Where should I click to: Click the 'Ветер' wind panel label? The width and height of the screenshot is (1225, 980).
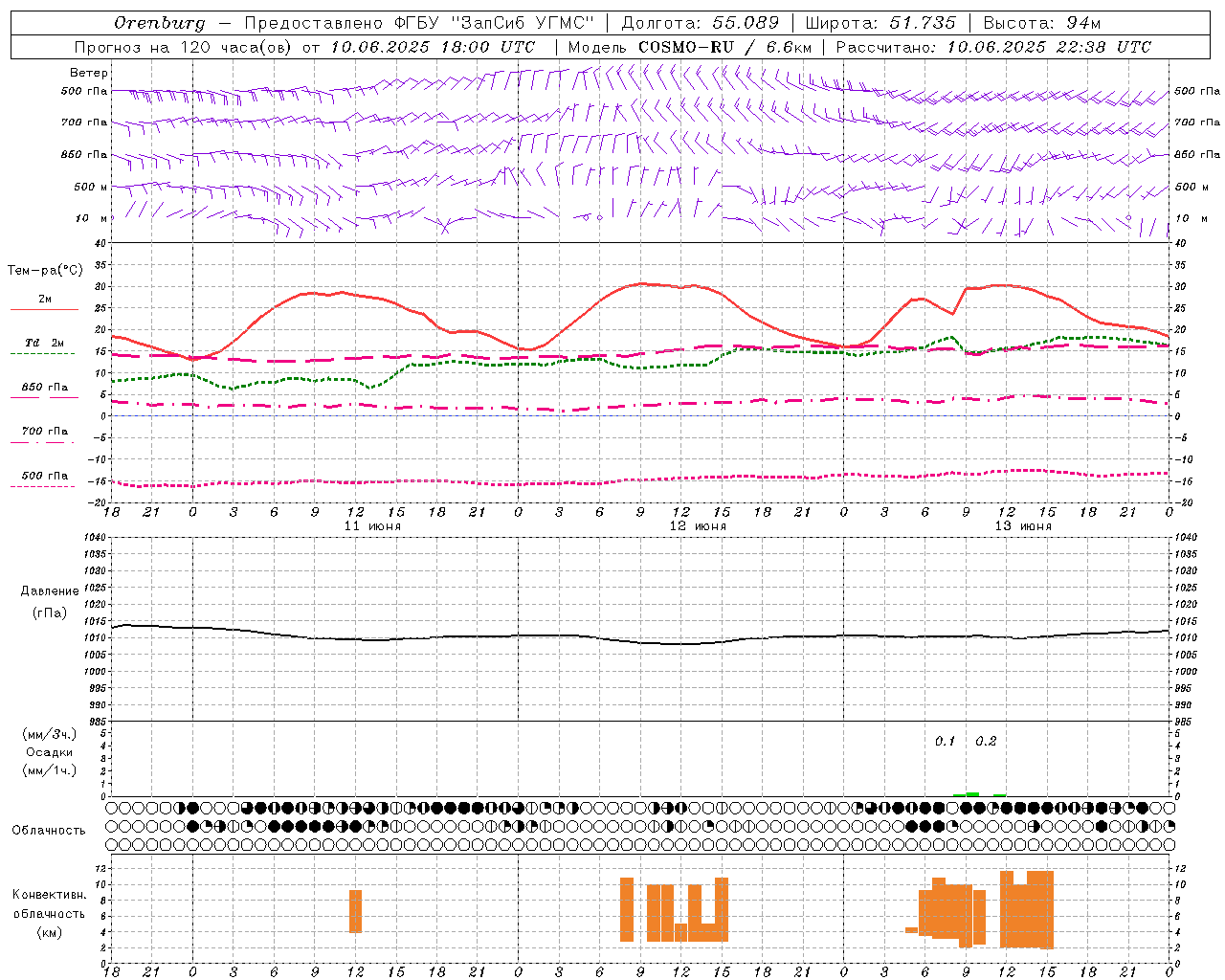point(89,73)
